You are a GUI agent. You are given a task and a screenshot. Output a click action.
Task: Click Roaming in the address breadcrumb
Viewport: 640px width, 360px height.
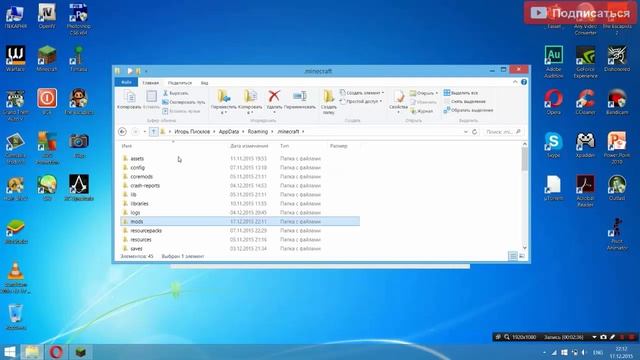(258, 131)
